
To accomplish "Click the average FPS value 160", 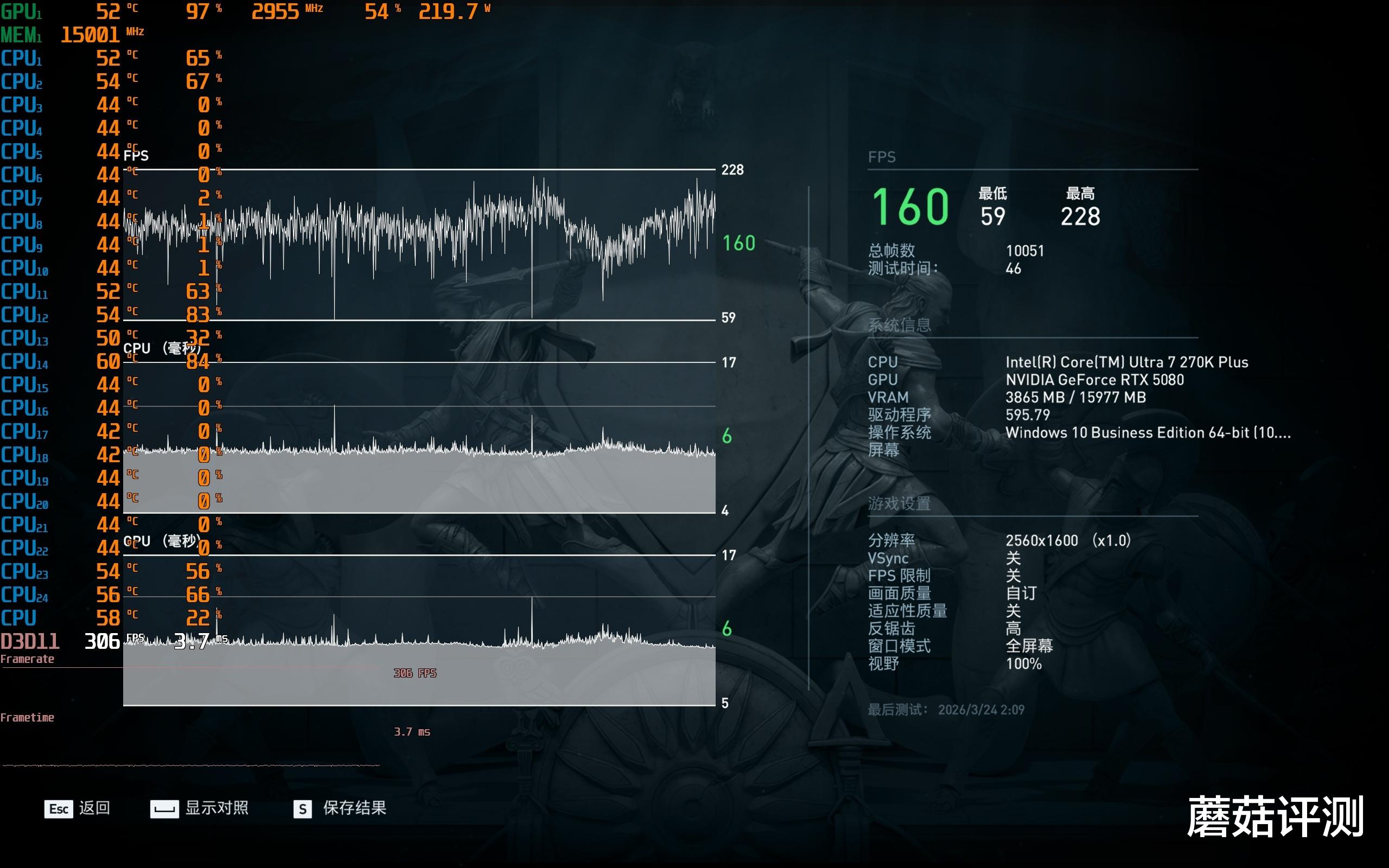I will (910, 207).
